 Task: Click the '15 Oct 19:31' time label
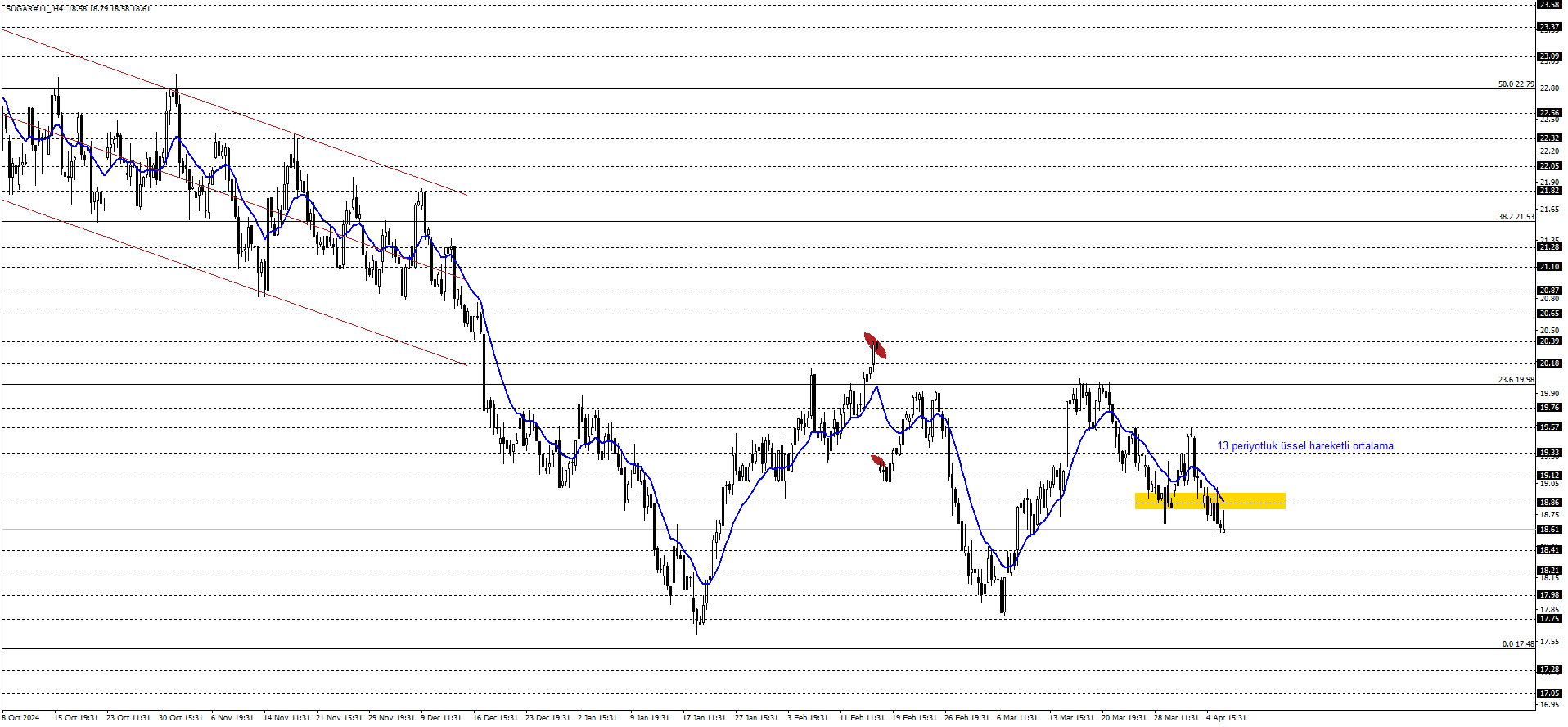[x=75, y=718]
